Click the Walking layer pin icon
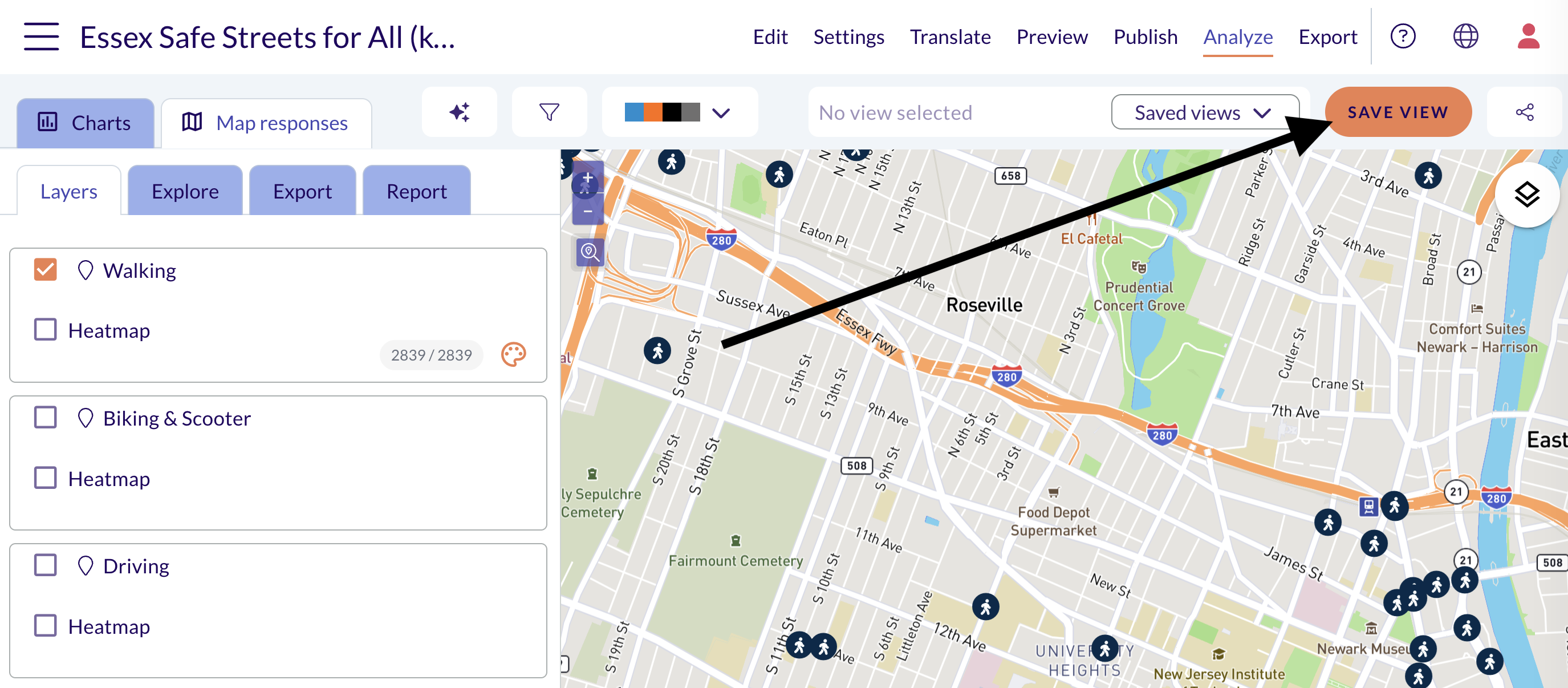The image size is (1568, 688). click(x=85, y=270)
